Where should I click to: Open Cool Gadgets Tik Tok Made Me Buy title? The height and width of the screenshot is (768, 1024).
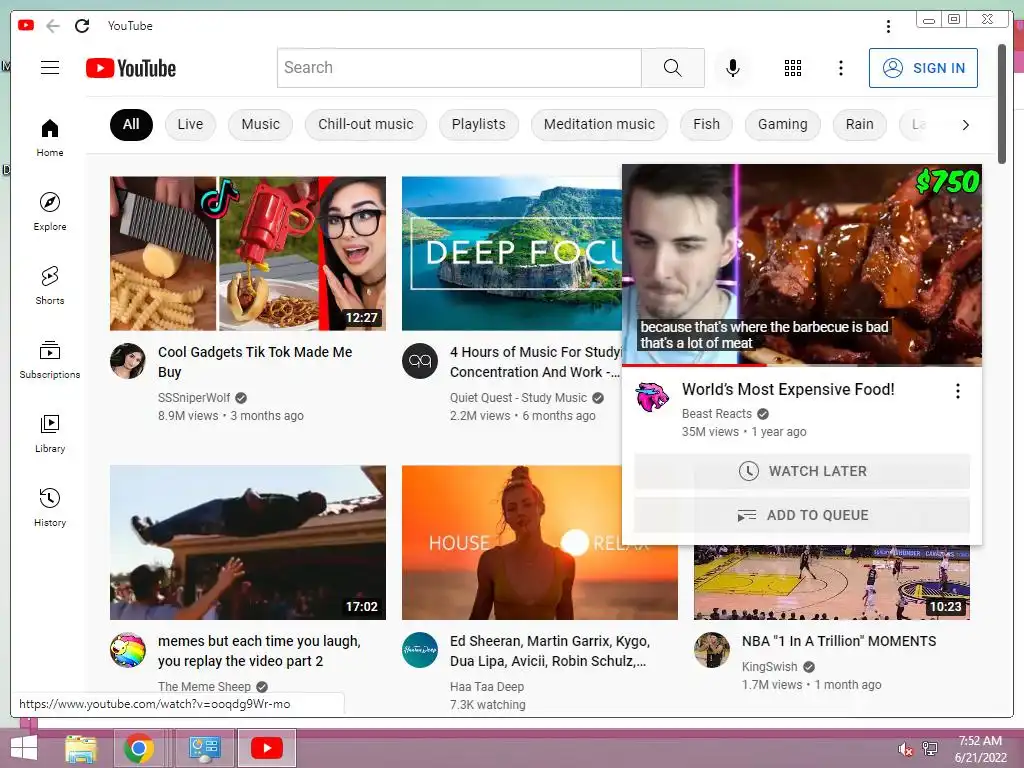pos(255,362)
